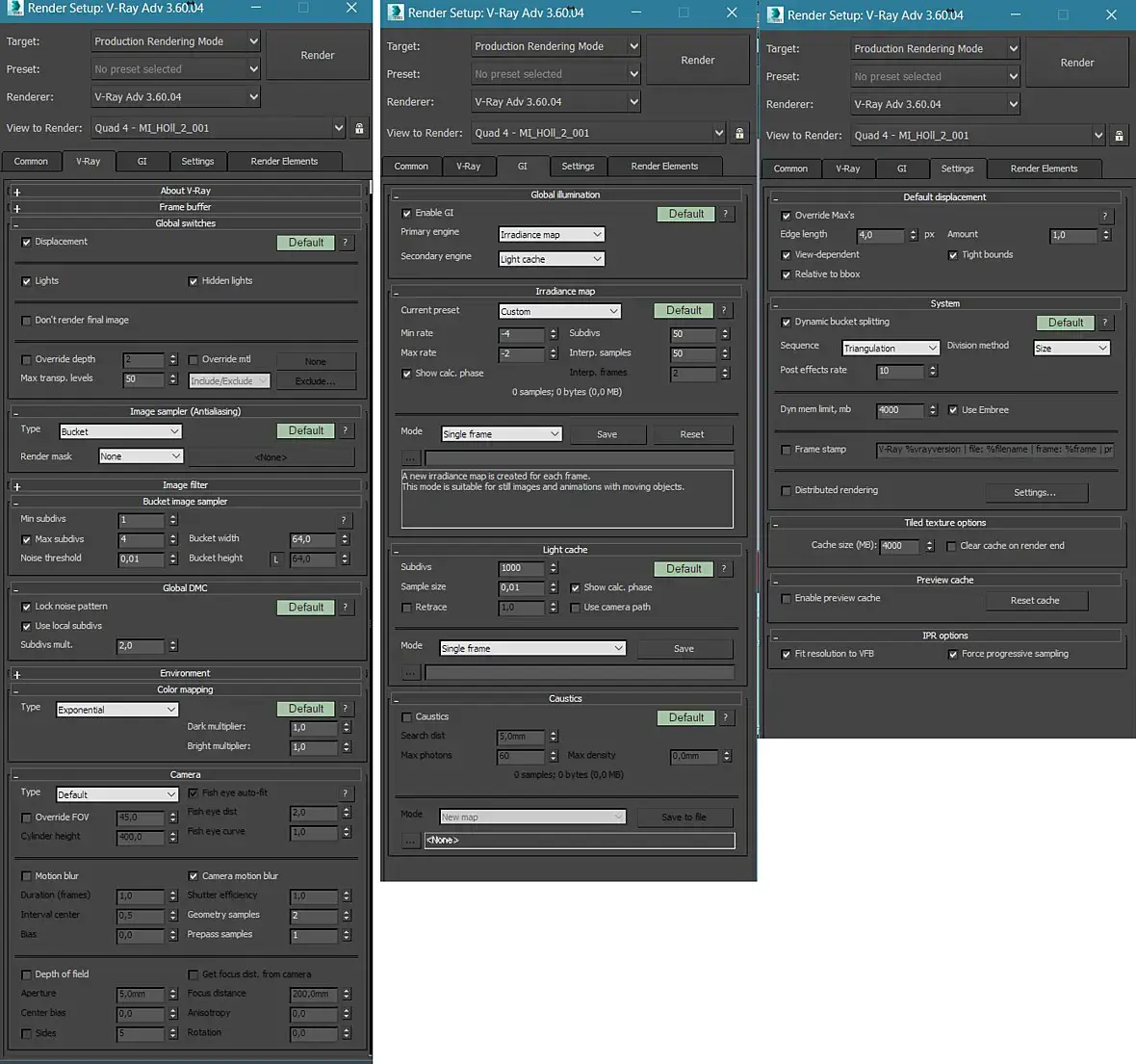The height and width of the screenshot is (1064, 1136).
Task: Click Cache size (MB) field
Action: (x=899, y=547)
